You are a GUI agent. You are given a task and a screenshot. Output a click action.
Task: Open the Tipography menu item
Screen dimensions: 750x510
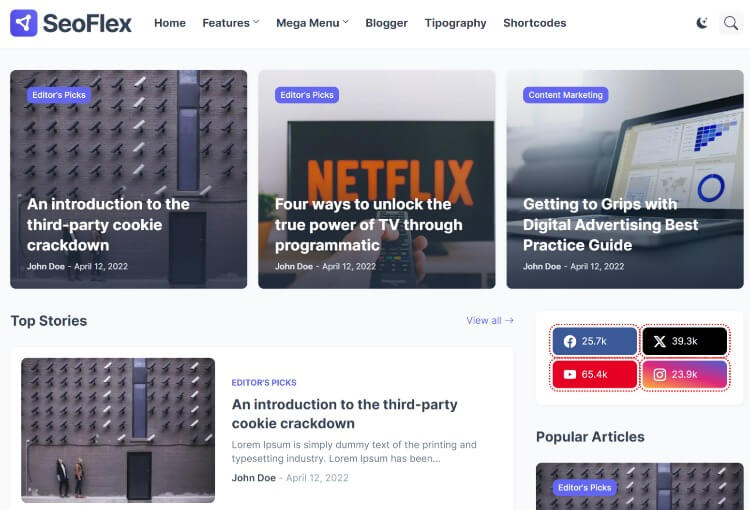[455, 23]
